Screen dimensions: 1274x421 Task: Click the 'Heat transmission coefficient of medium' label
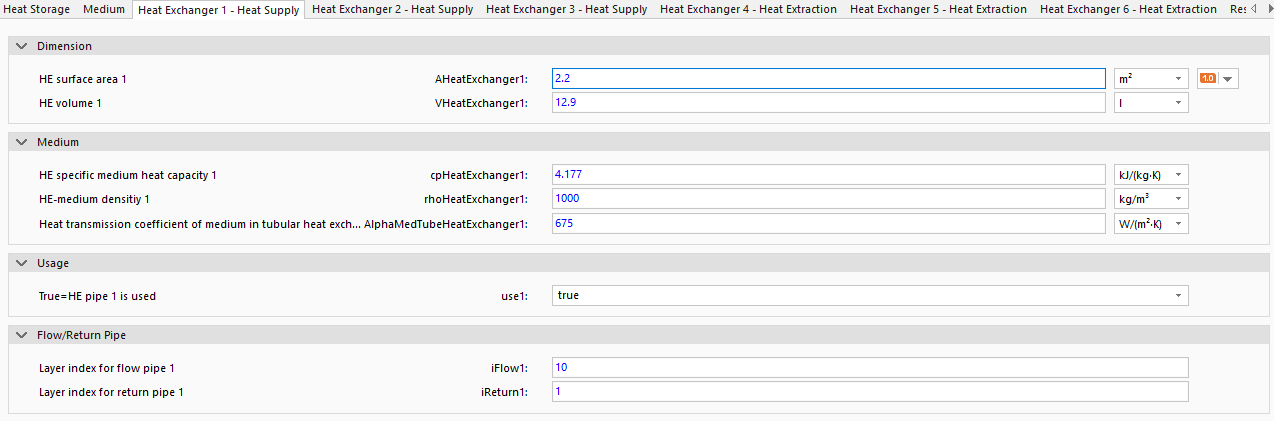click(x=199, y=224)
